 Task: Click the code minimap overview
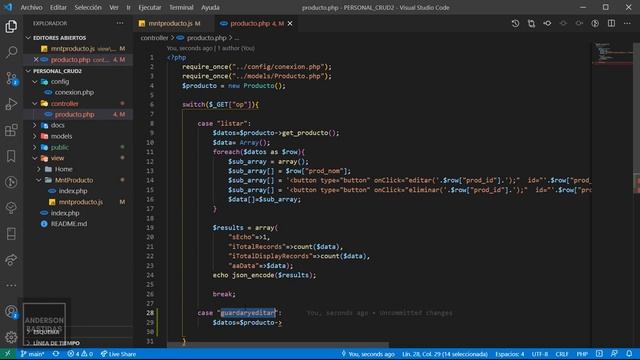tap(612, 53)
